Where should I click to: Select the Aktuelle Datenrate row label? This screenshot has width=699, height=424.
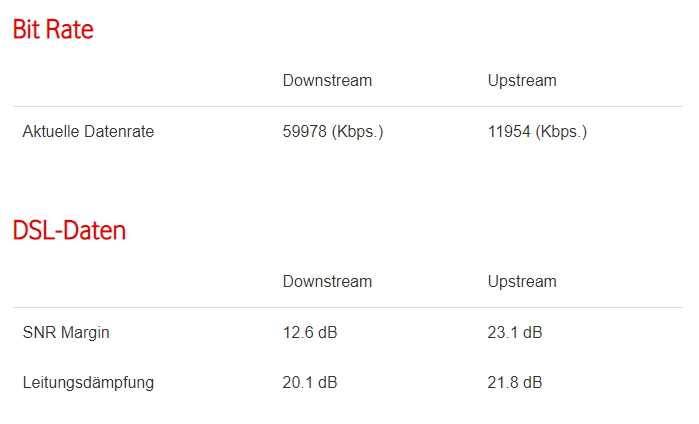[x=88, y=131]
